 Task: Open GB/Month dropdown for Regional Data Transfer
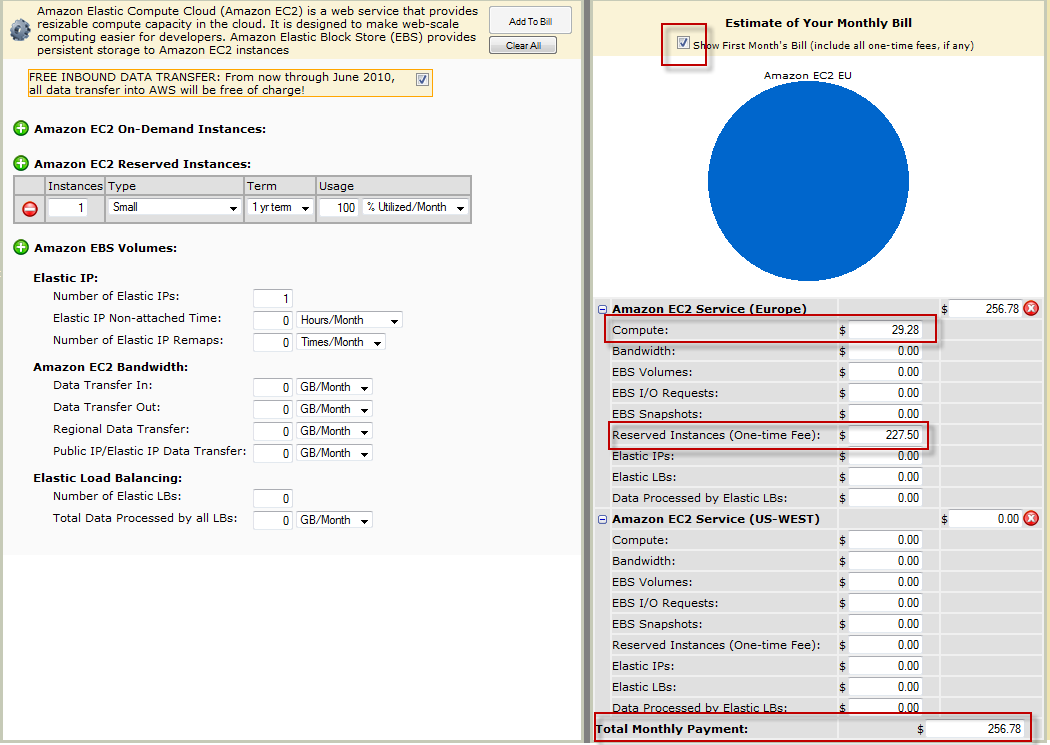click(334, 431)
